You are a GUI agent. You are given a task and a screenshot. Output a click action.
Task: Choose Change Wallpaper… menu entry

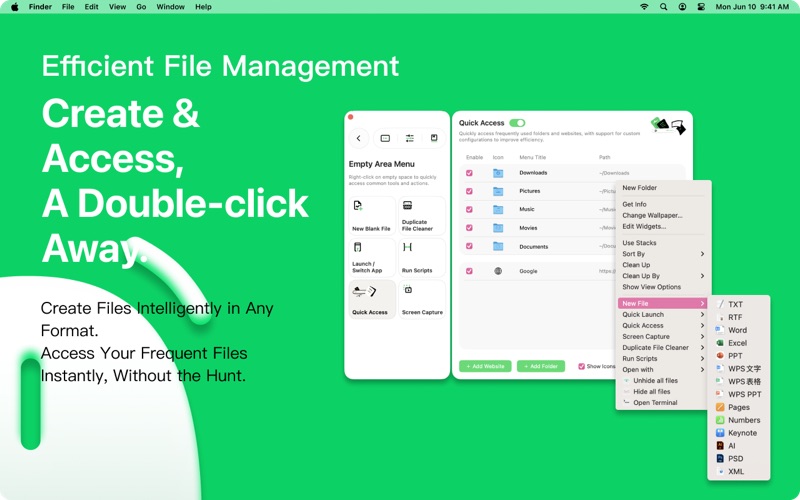[652, 215]
